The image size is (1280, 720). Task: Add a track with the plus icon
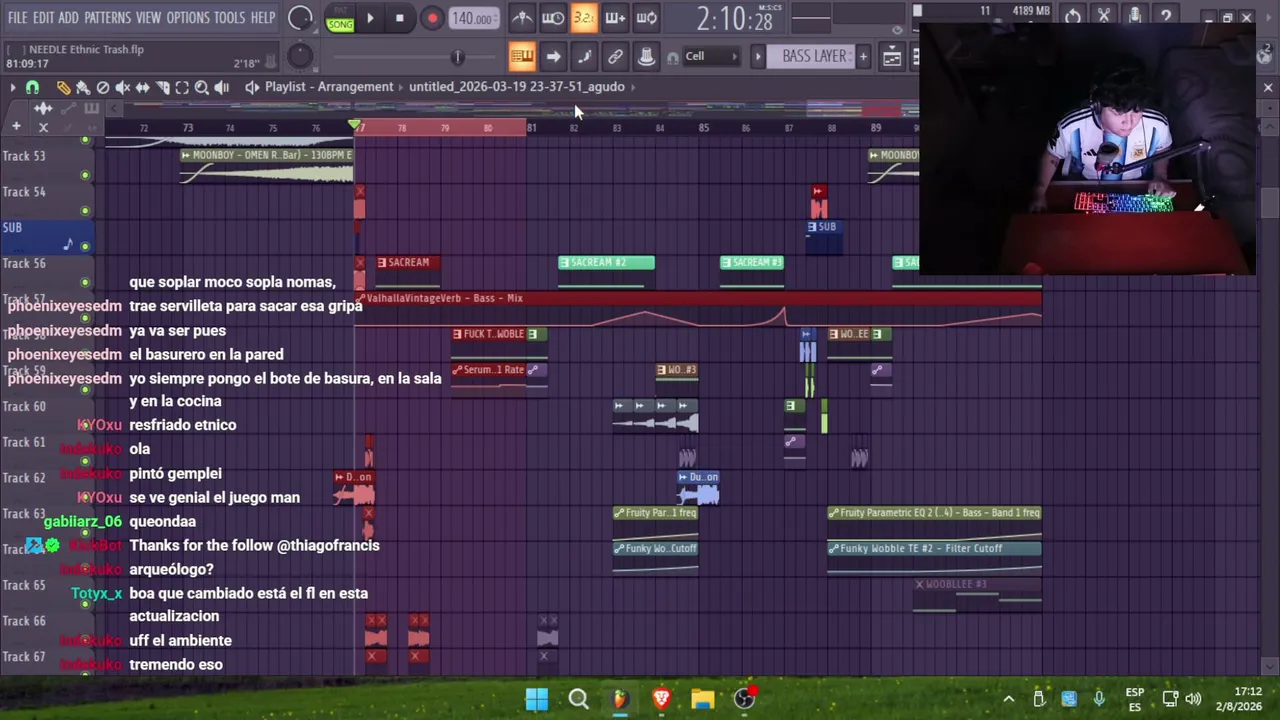(16, 127)
